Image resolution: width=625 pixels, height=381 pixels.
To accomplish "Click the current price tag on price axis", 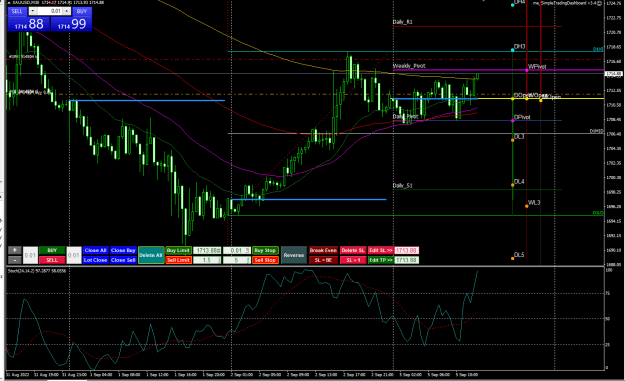I will [614, 74].
